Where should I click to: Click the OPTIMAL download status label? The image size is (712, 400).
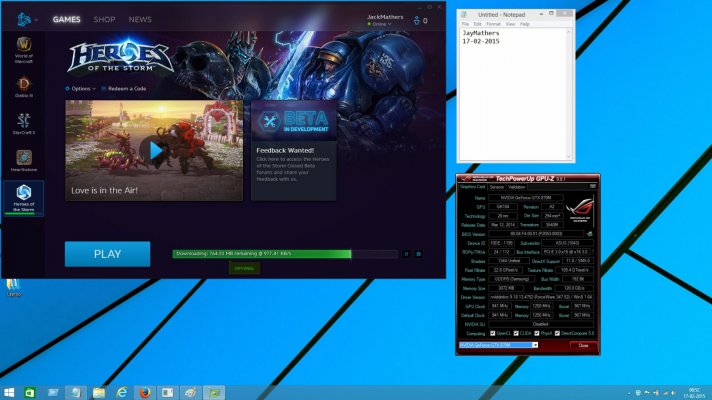[244, 268]
